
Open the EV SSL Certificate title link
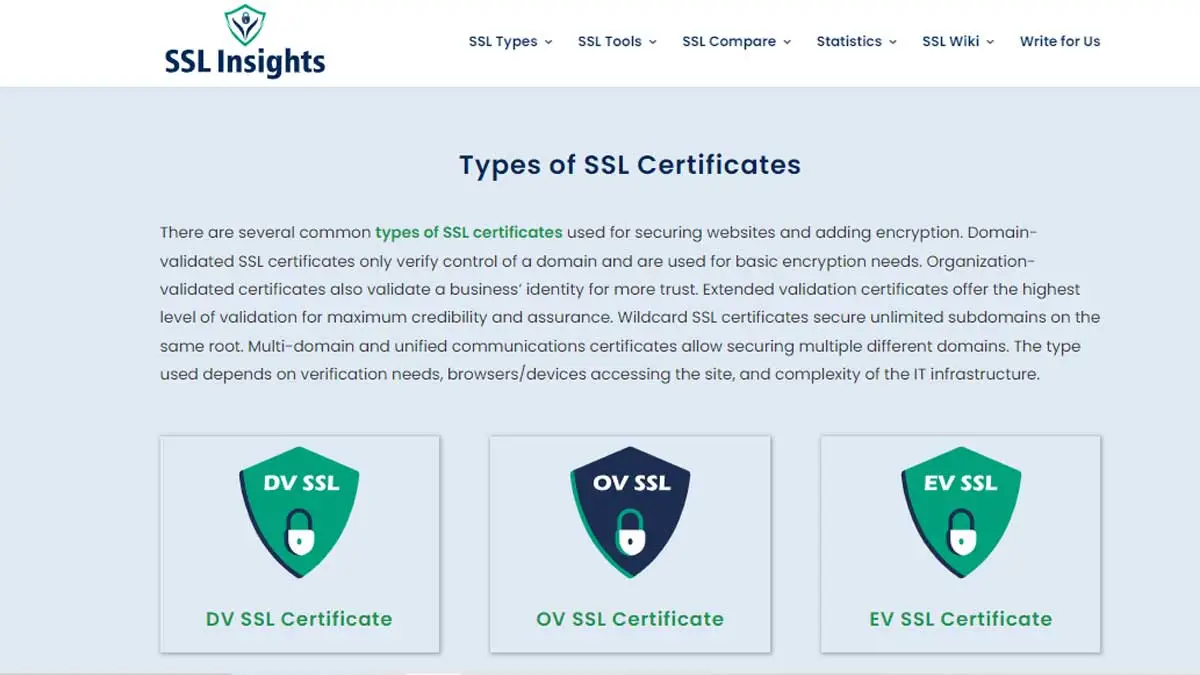pyautogui.click(x=960, y=619)
